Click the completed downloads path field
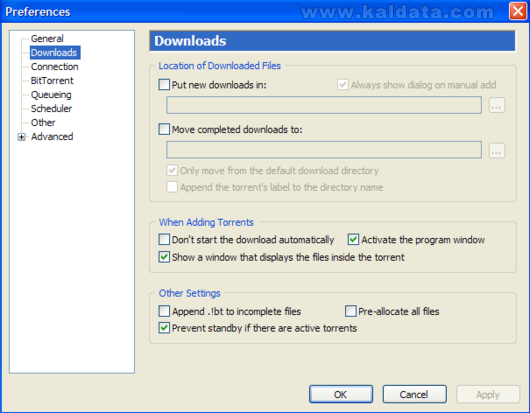Image resolution: width=530 pixels, height=413 pixels. [324, 150]
